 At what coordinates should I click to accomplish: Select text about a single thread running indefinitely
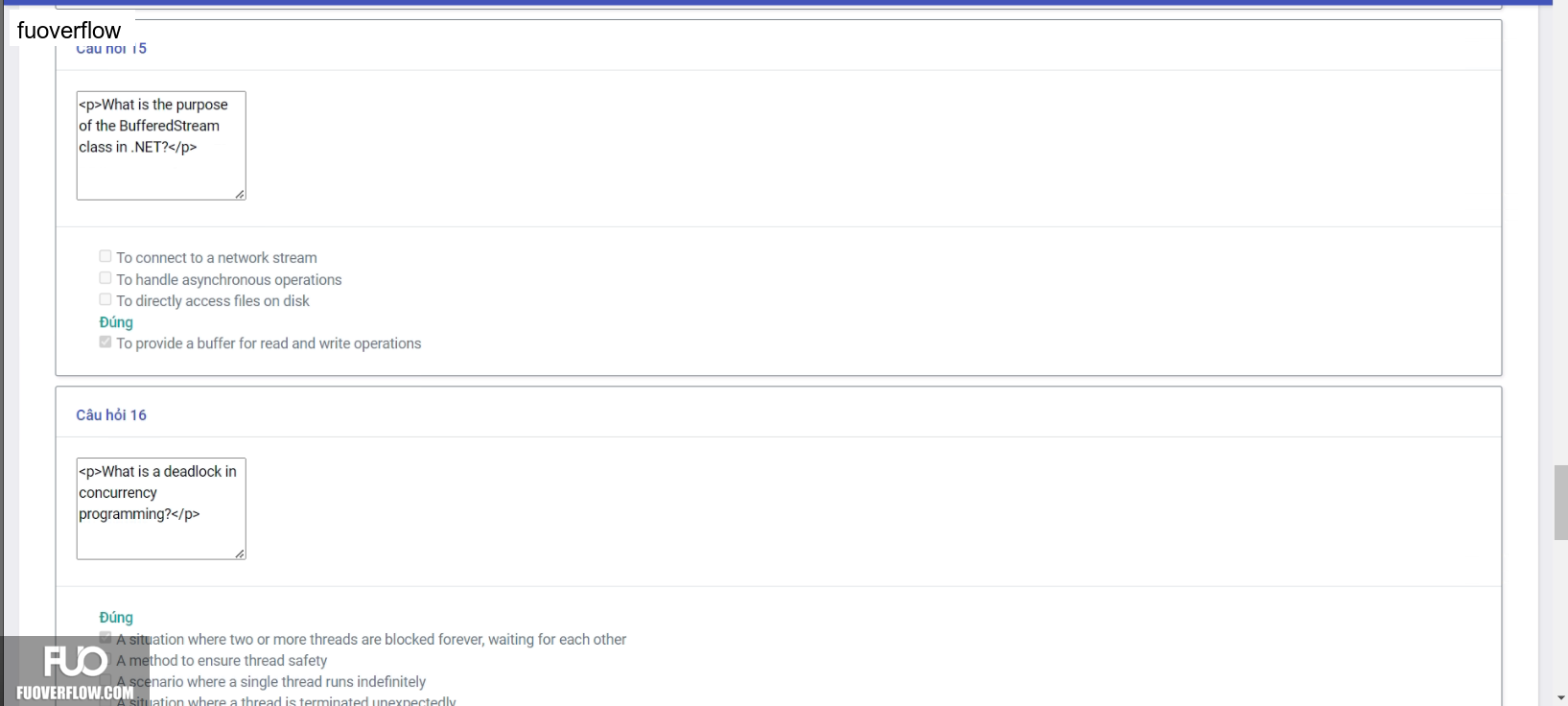[271, 682]
